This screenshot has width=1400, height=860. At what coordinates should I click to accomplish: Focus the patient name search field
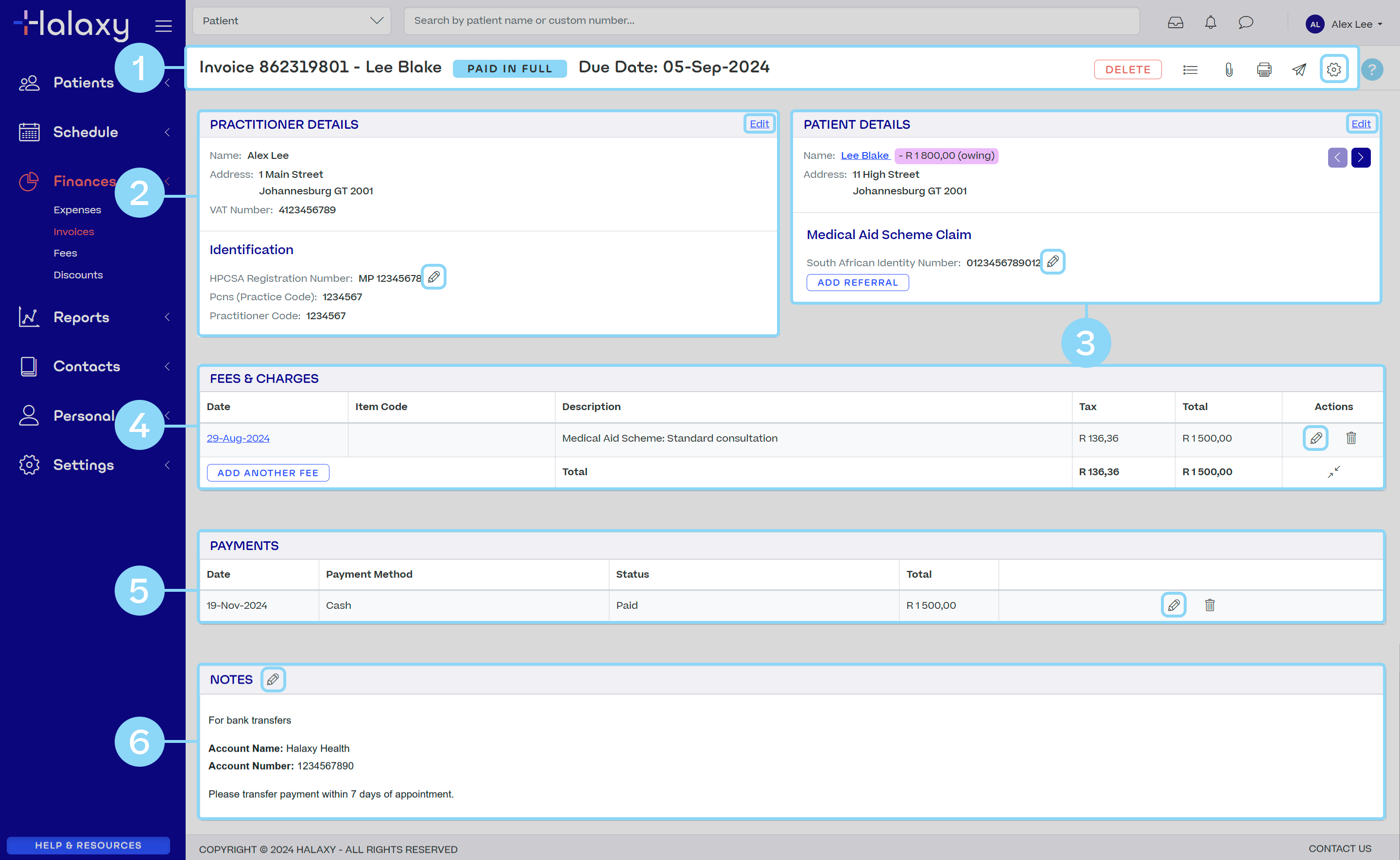(x=771, y=21)
